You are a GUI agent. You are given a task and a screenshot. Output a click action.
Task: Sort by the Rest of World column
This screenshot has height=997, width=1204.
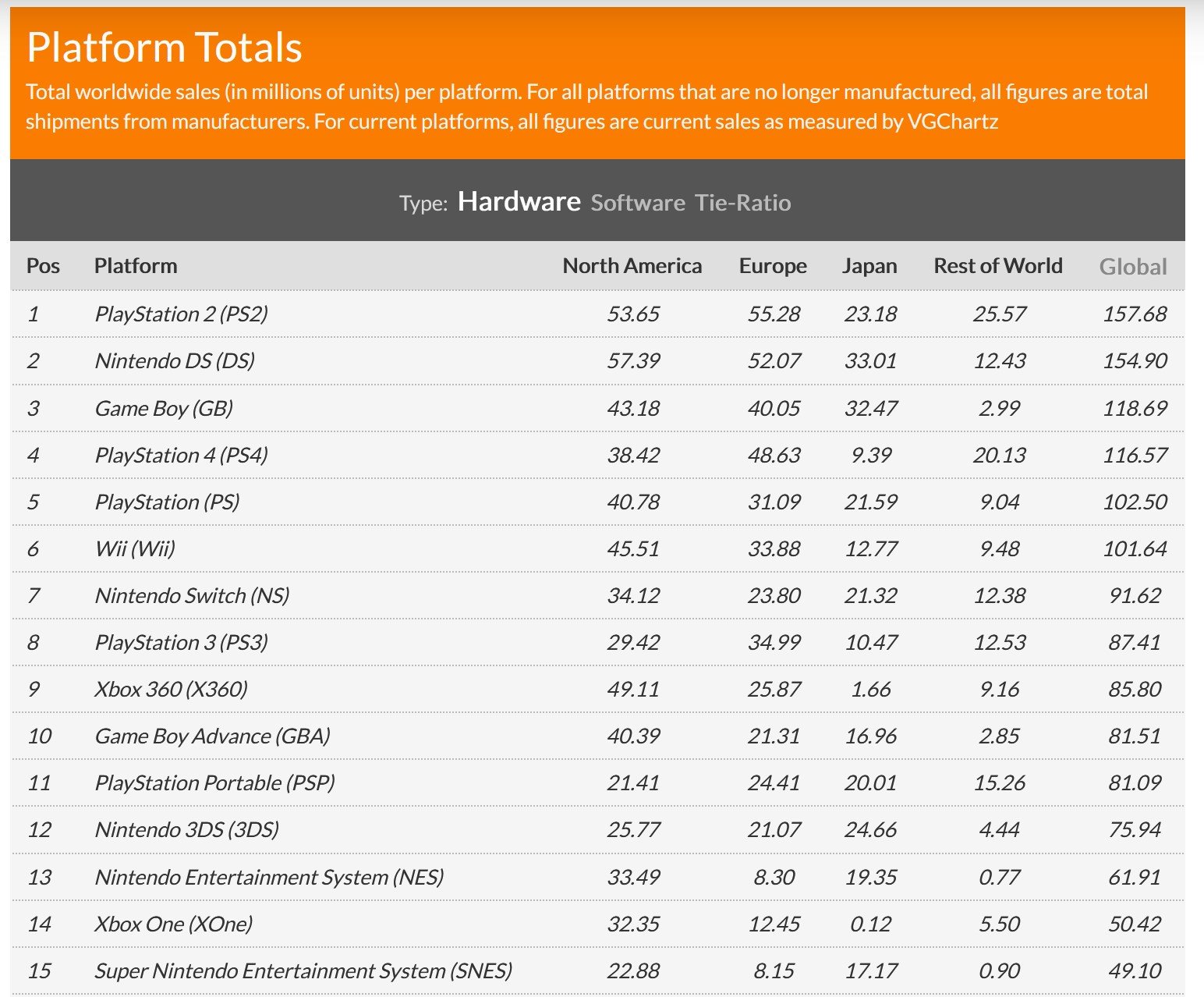997,266
